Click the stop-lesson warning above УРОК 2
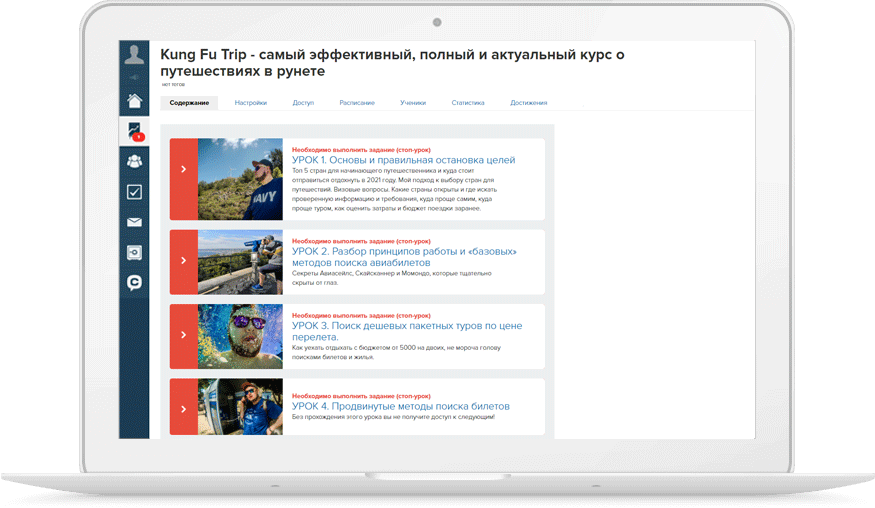875x508 pixels. [361, 241]
